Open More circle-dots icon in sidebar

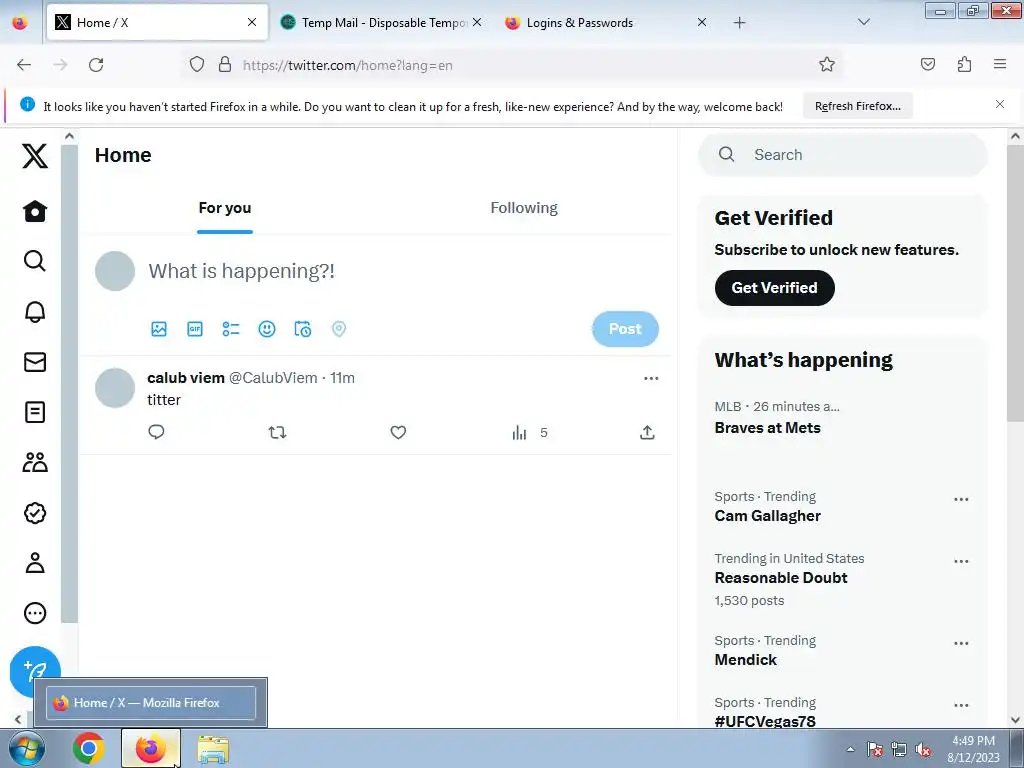pos(35,613)
